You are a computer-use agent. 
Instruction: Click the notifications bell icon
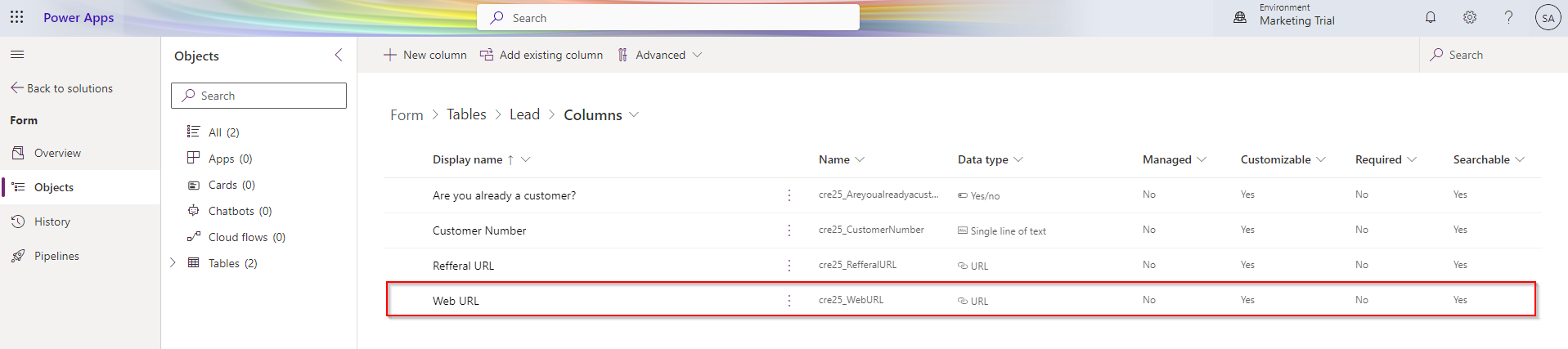tap(1431, 17)
